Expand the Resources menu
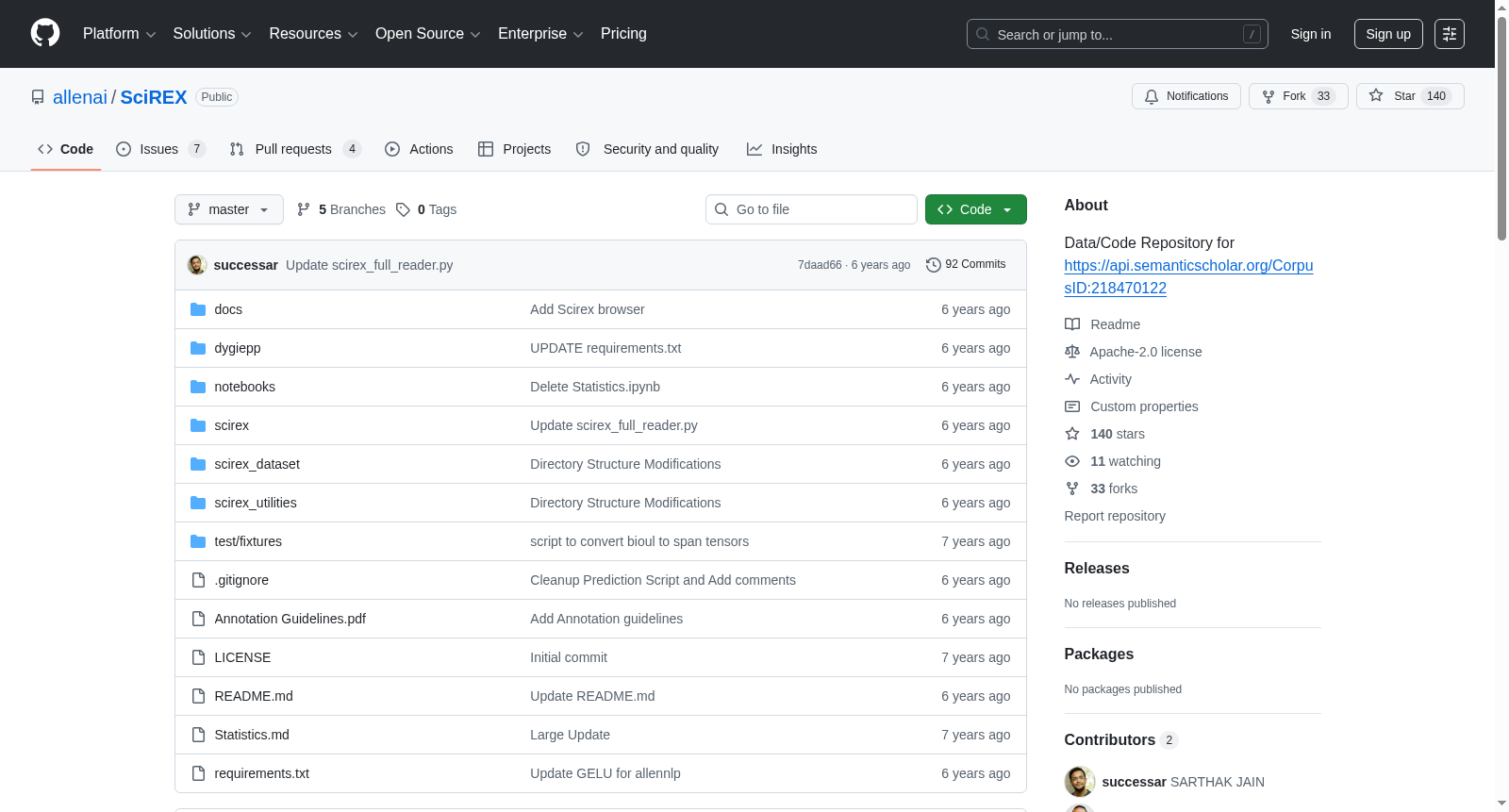This screenshot has width=1509, height=812. tap(313, 34)
